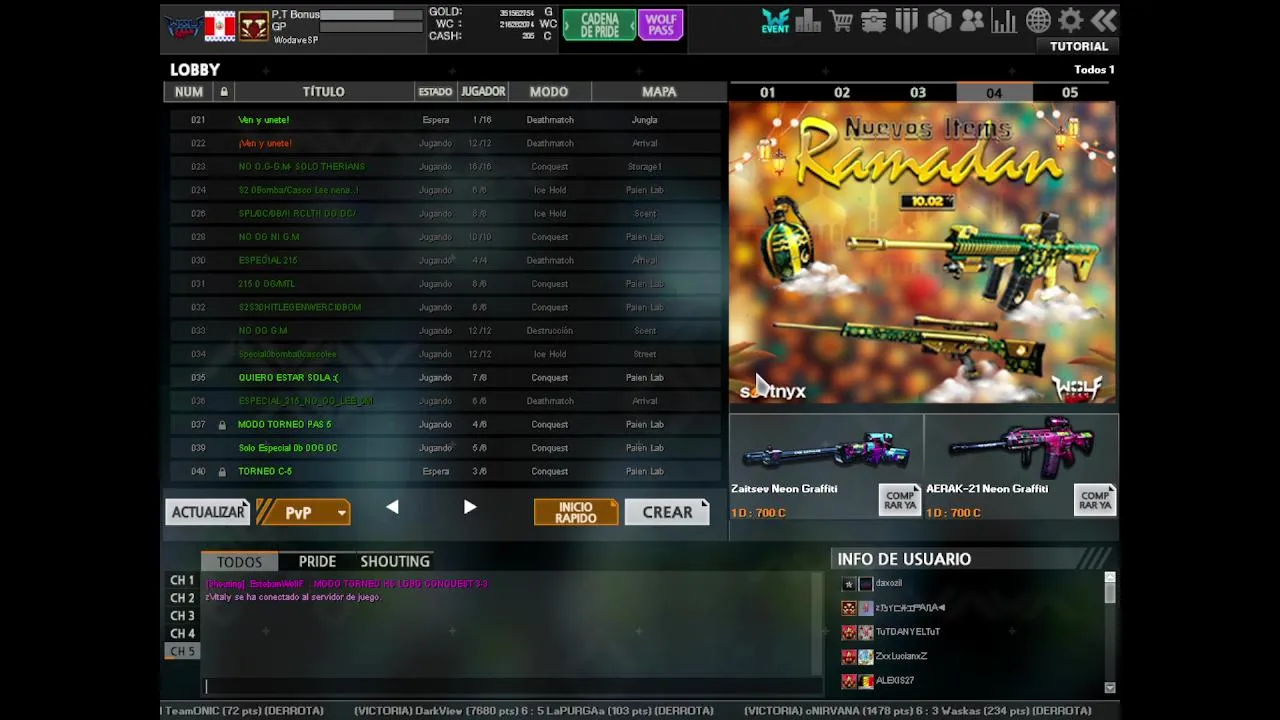Sort rooms by ESTADO column header
Image resolution: width=1280 pixels, height=720 pixels.
(x=435, y=92)
